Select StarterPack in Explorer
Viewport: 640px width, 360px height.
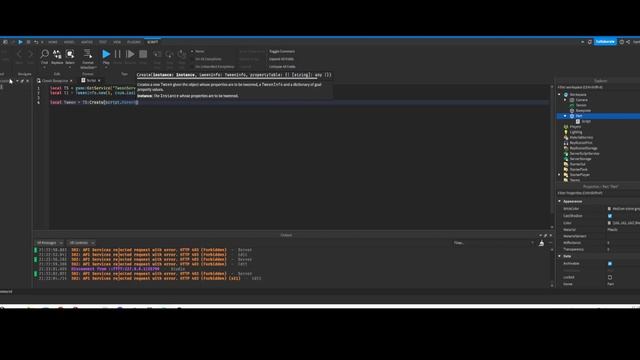coord(578,169)
